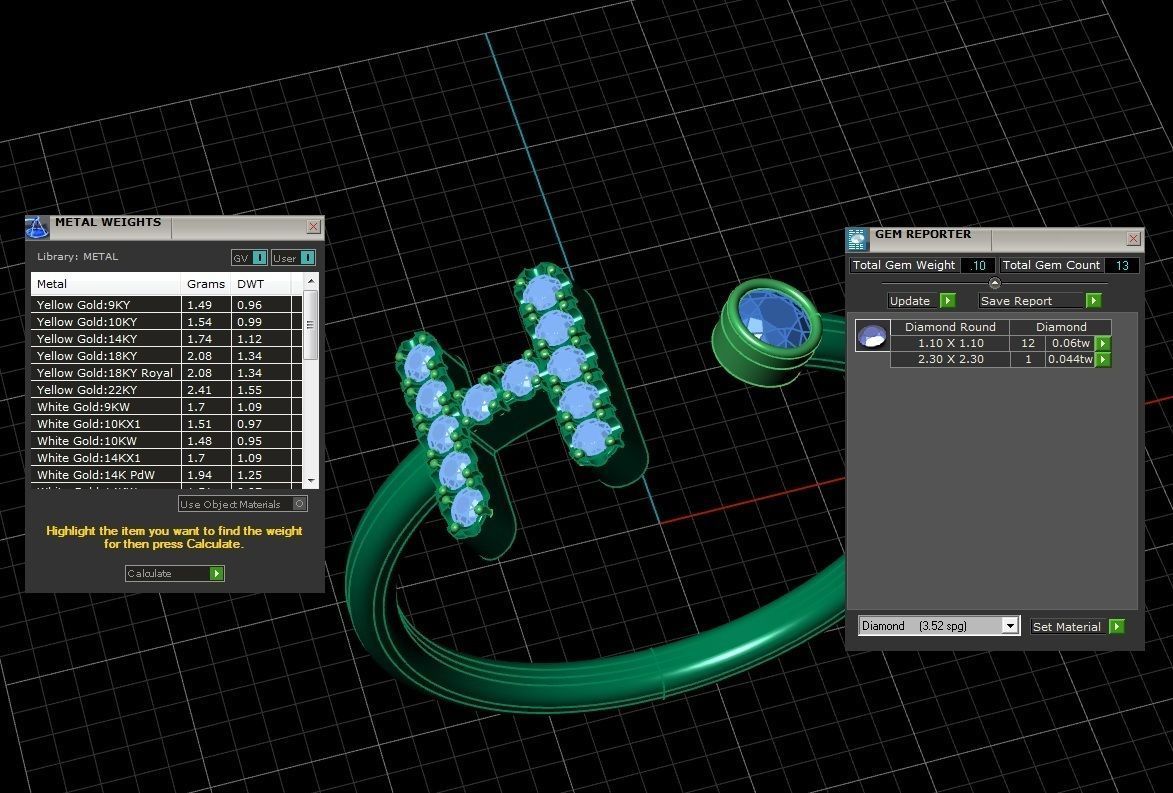Open the Diamond (3.52 spg) material dropdown
This screenshot has height=793, width=1173.
[x=1009, y=626]
